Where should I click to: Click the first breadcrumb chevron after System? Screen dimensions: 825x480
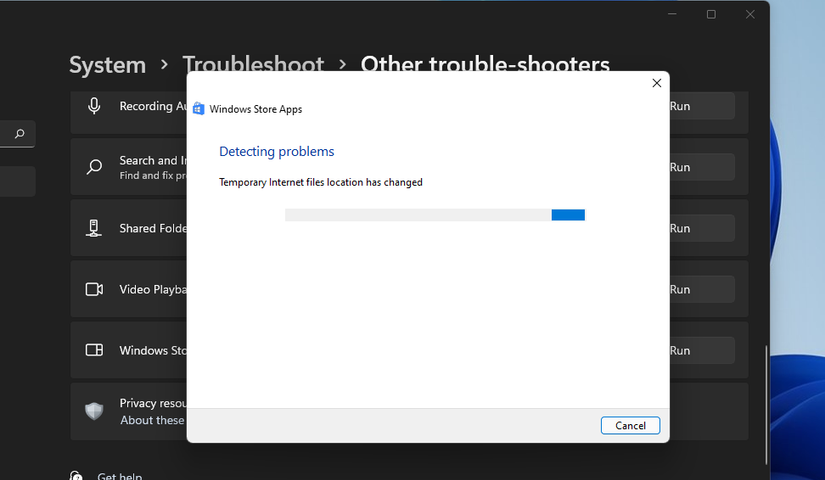pyautogui.click(x=165, y=64)
